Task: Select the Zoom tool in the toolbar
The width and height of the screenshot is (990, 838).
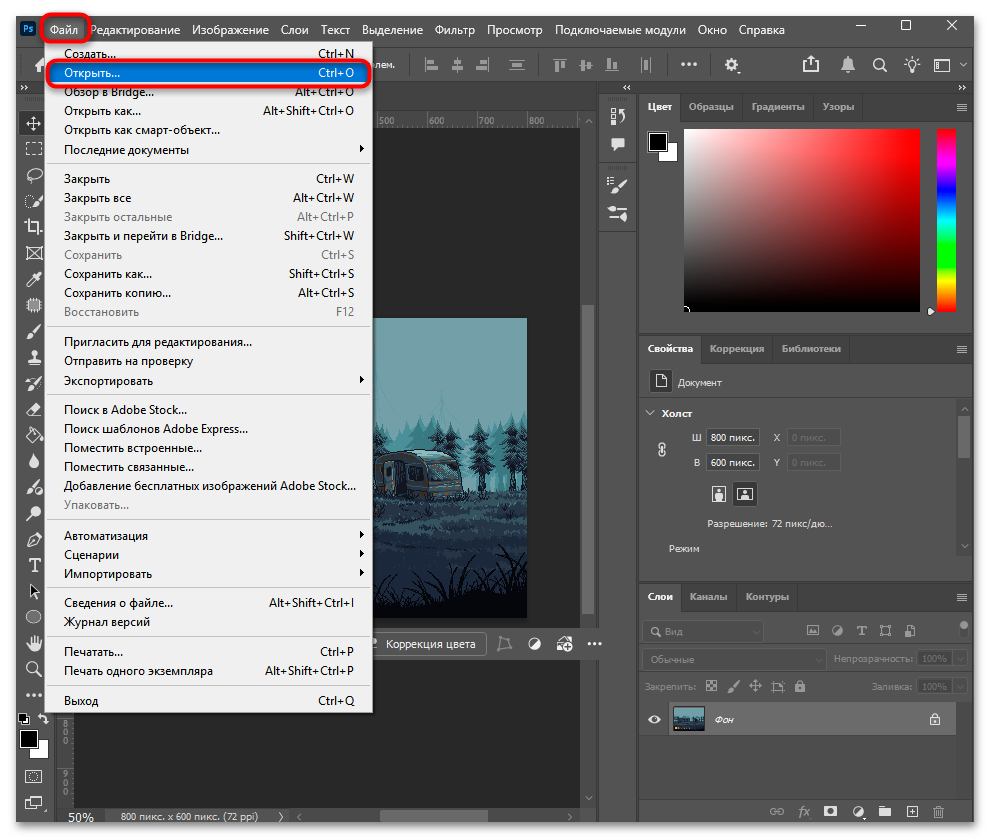Action: [33, 669]
